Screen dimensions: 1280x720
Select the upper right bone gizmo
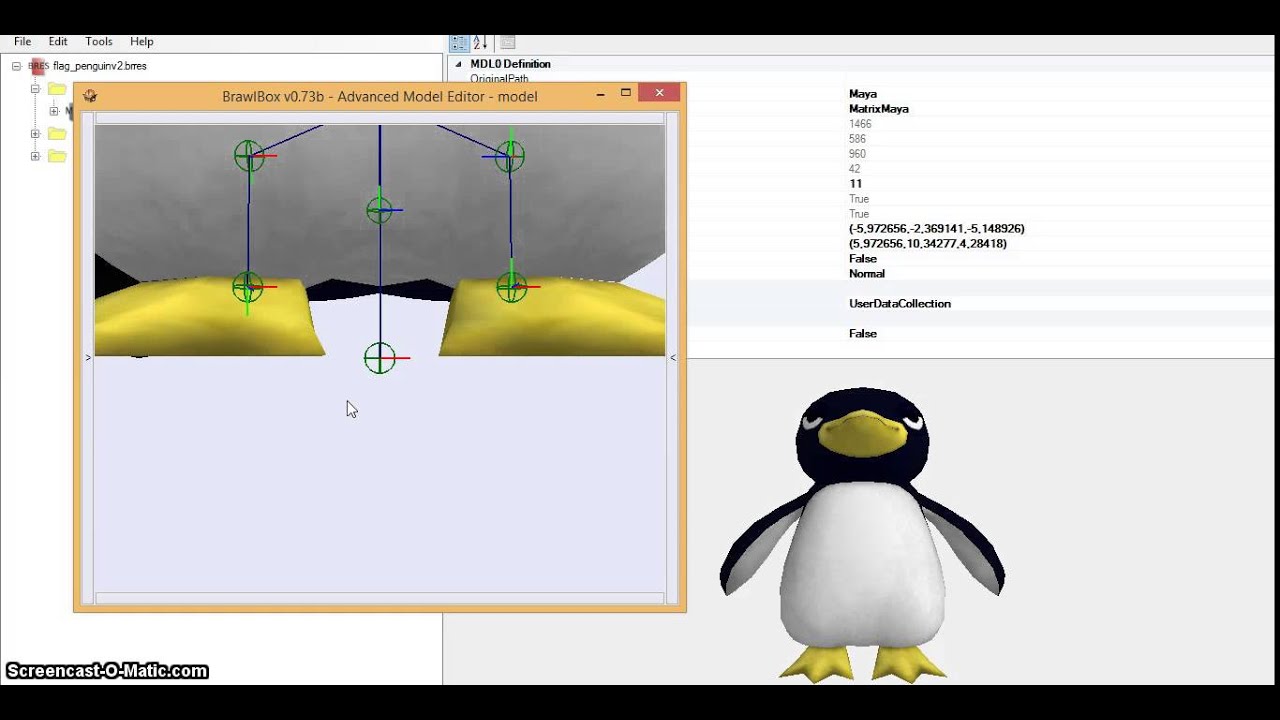click(509, 156)
